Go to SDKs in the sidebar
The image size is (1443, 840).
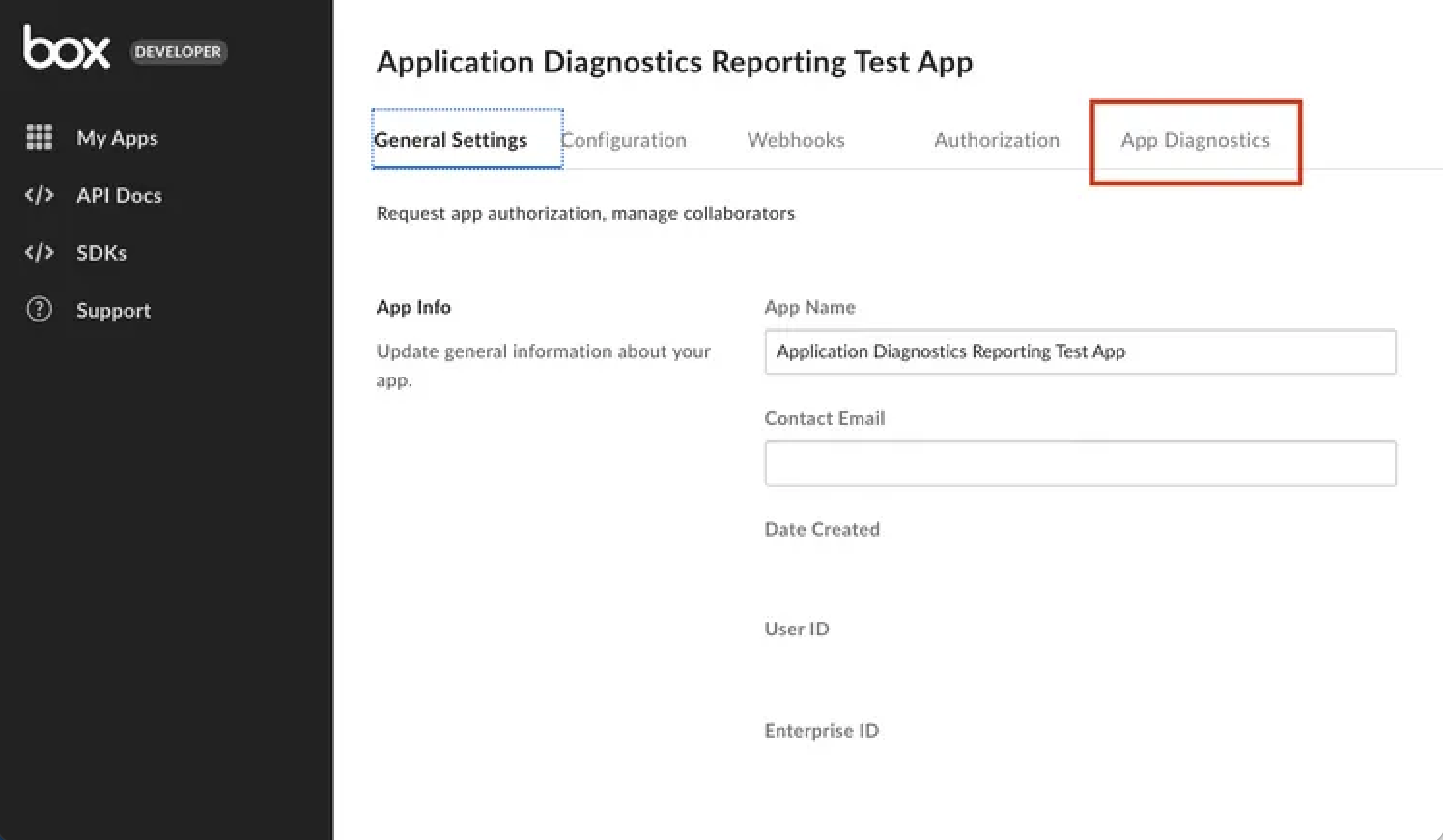click(101, 253)
